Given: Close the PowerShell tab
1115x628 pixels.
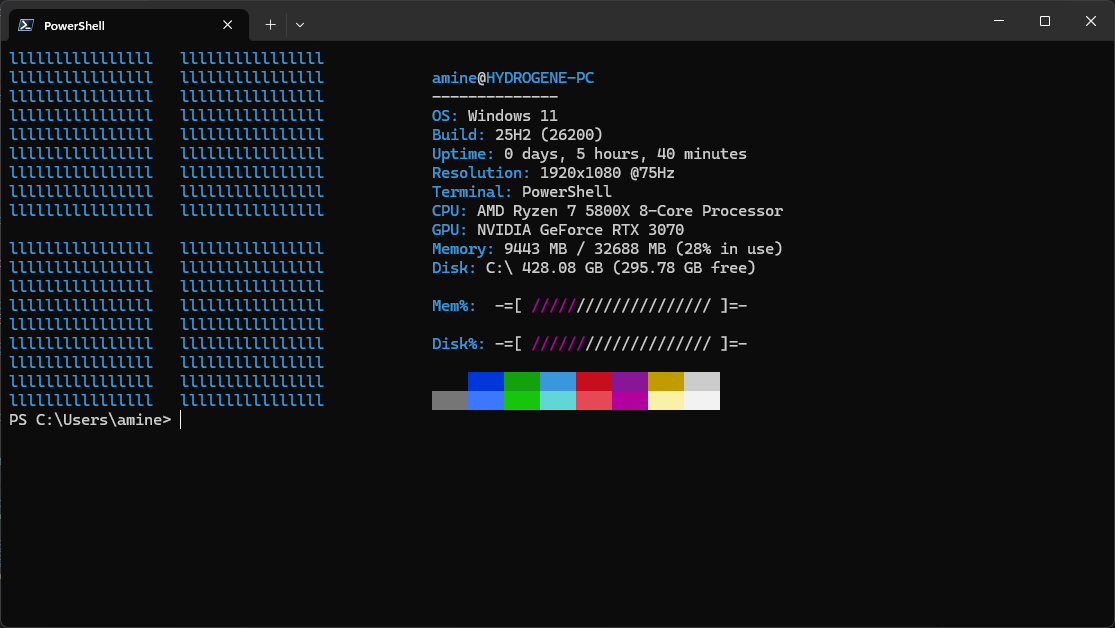Looking at the screenshot, I should pyautogui.click(x=228, y=25).
